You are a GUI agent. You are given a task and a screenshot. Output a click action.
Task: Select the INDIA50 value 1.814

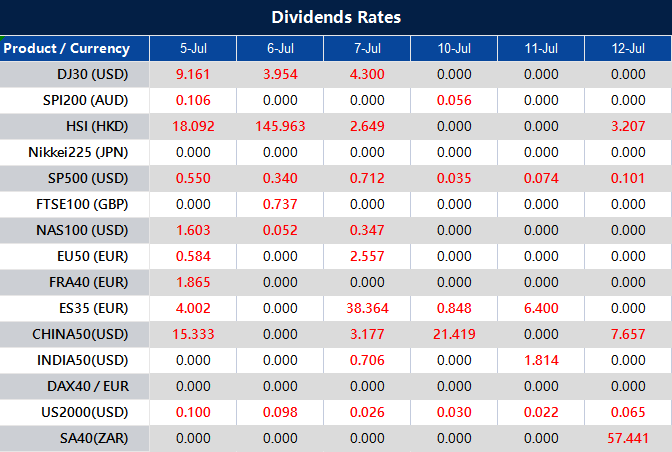(x=541, y=360)
